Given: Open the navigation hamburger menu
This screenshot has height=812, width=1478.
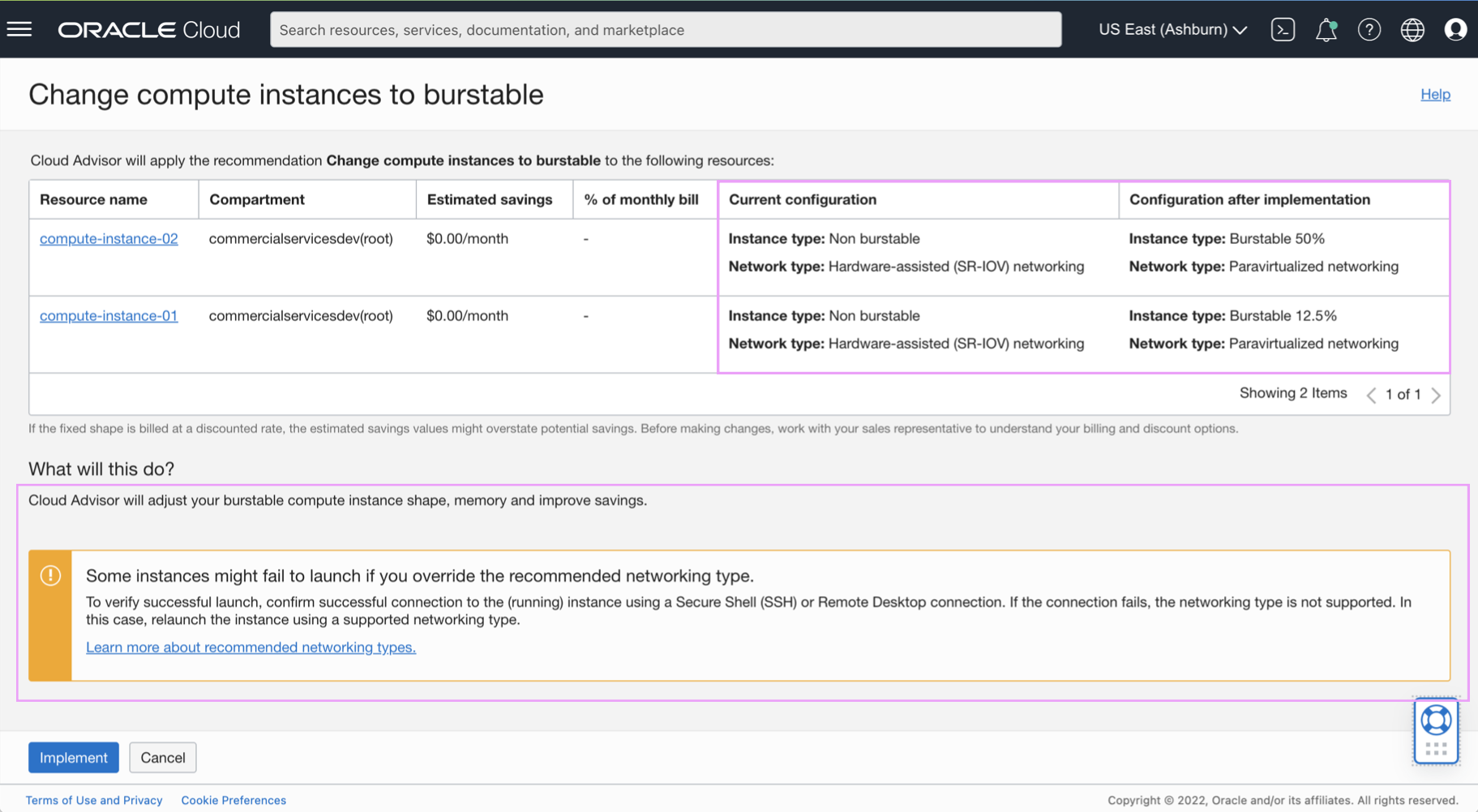Looking at the screenshot, I should point(19,29).
